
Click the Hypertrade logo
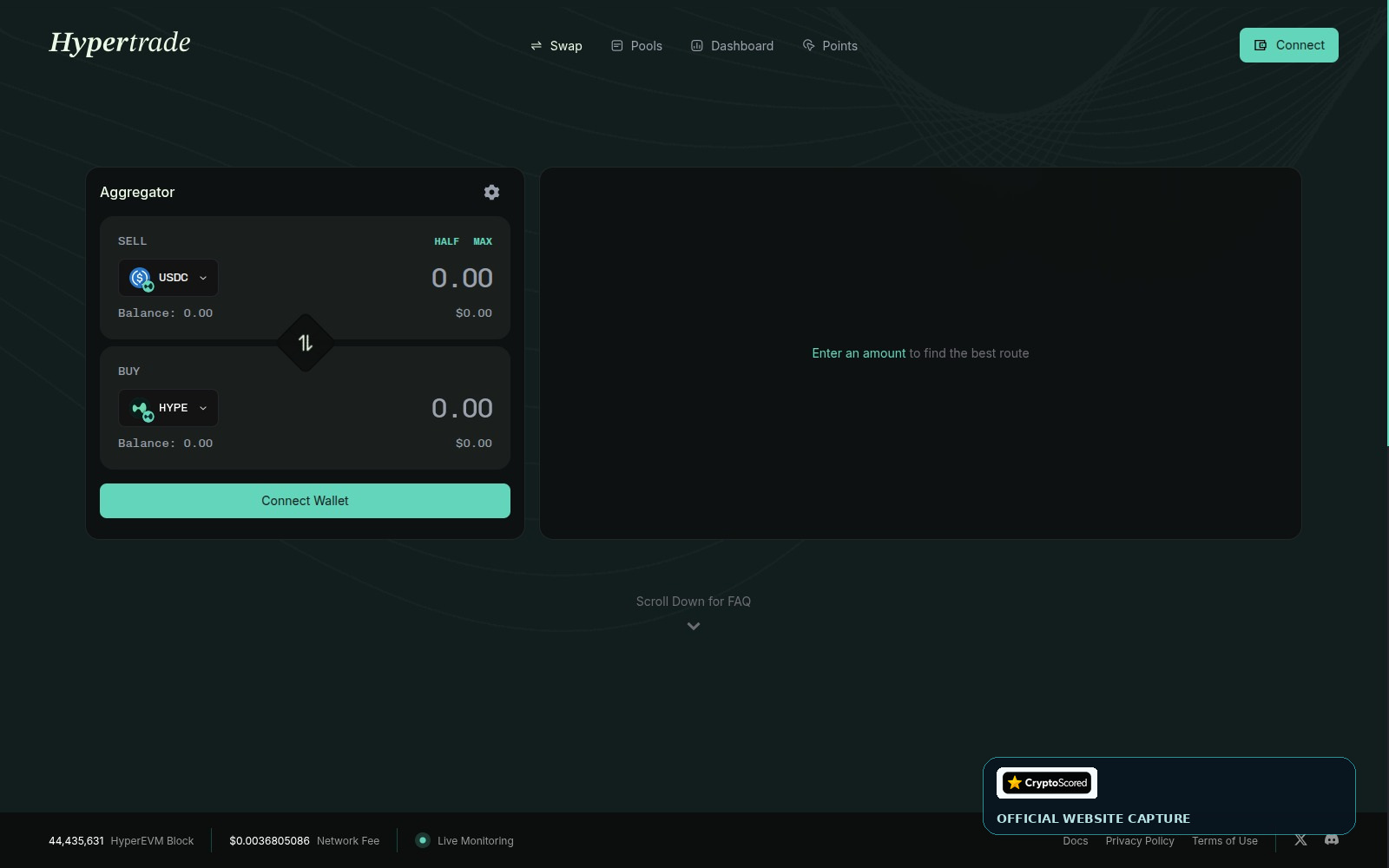point(120,43)
